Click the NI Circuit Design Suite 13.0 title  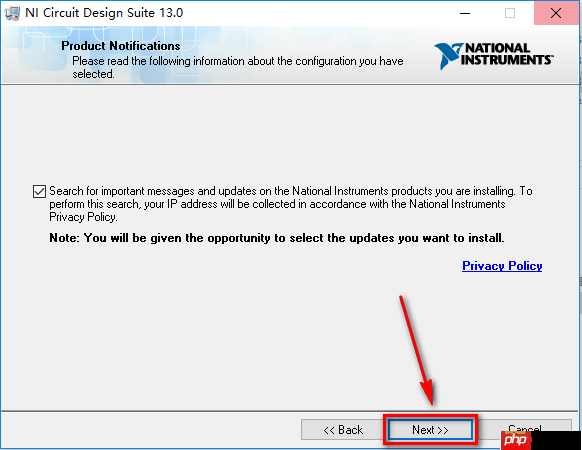click(104, 13)
